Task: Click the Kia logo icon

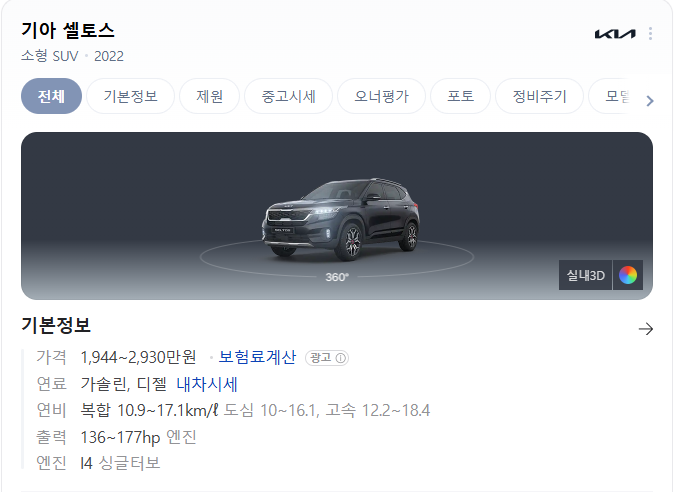Action: tap(615, 34)
